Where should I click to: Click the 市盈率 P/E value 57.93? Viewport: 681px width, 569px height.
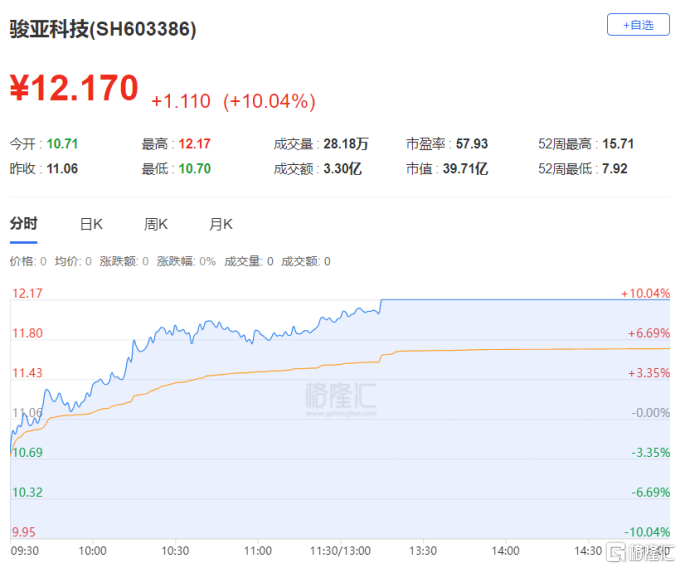click(x=472, y=144)
